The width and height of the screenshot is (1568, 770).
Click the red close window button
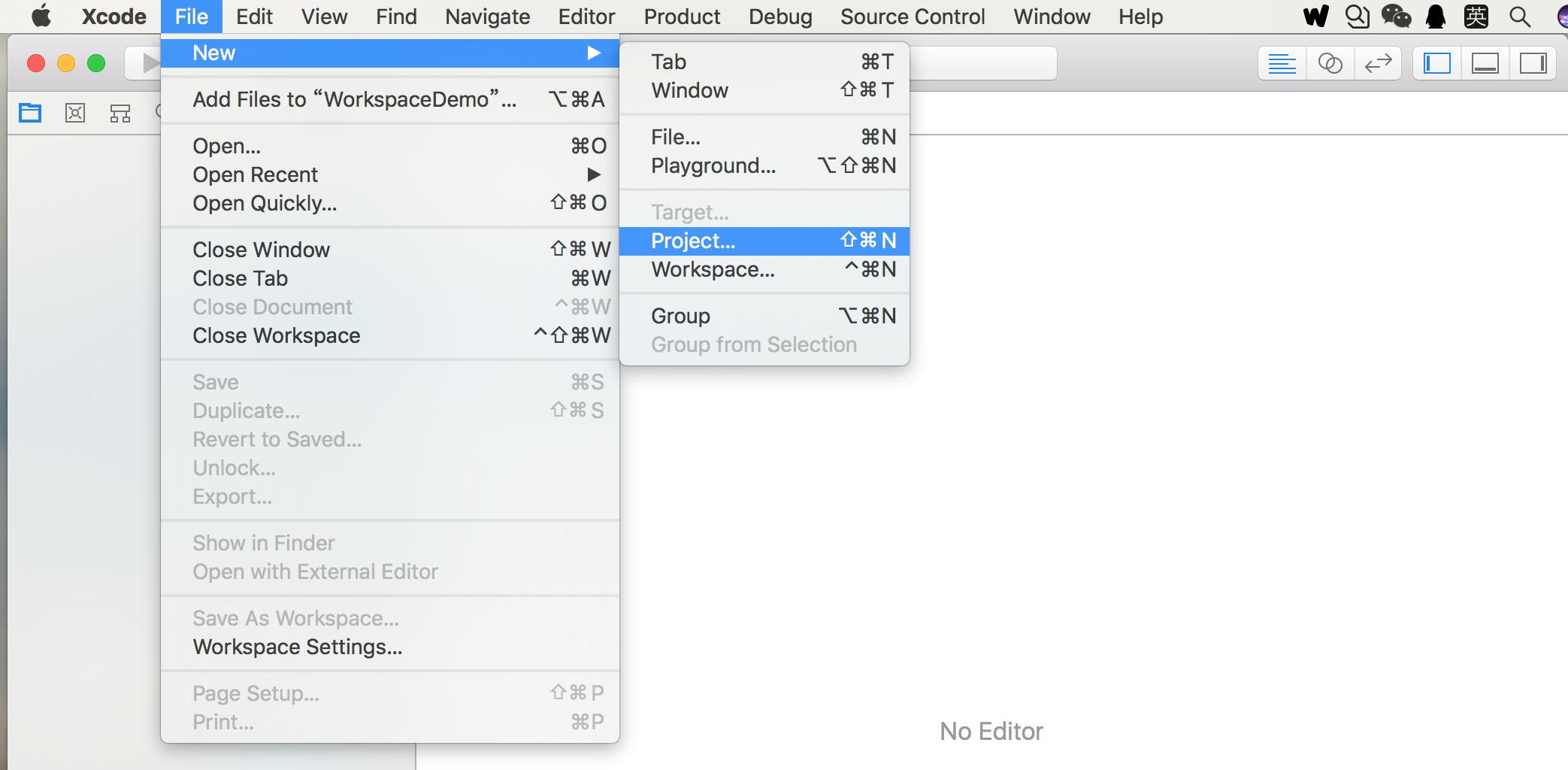coord(36,64)
